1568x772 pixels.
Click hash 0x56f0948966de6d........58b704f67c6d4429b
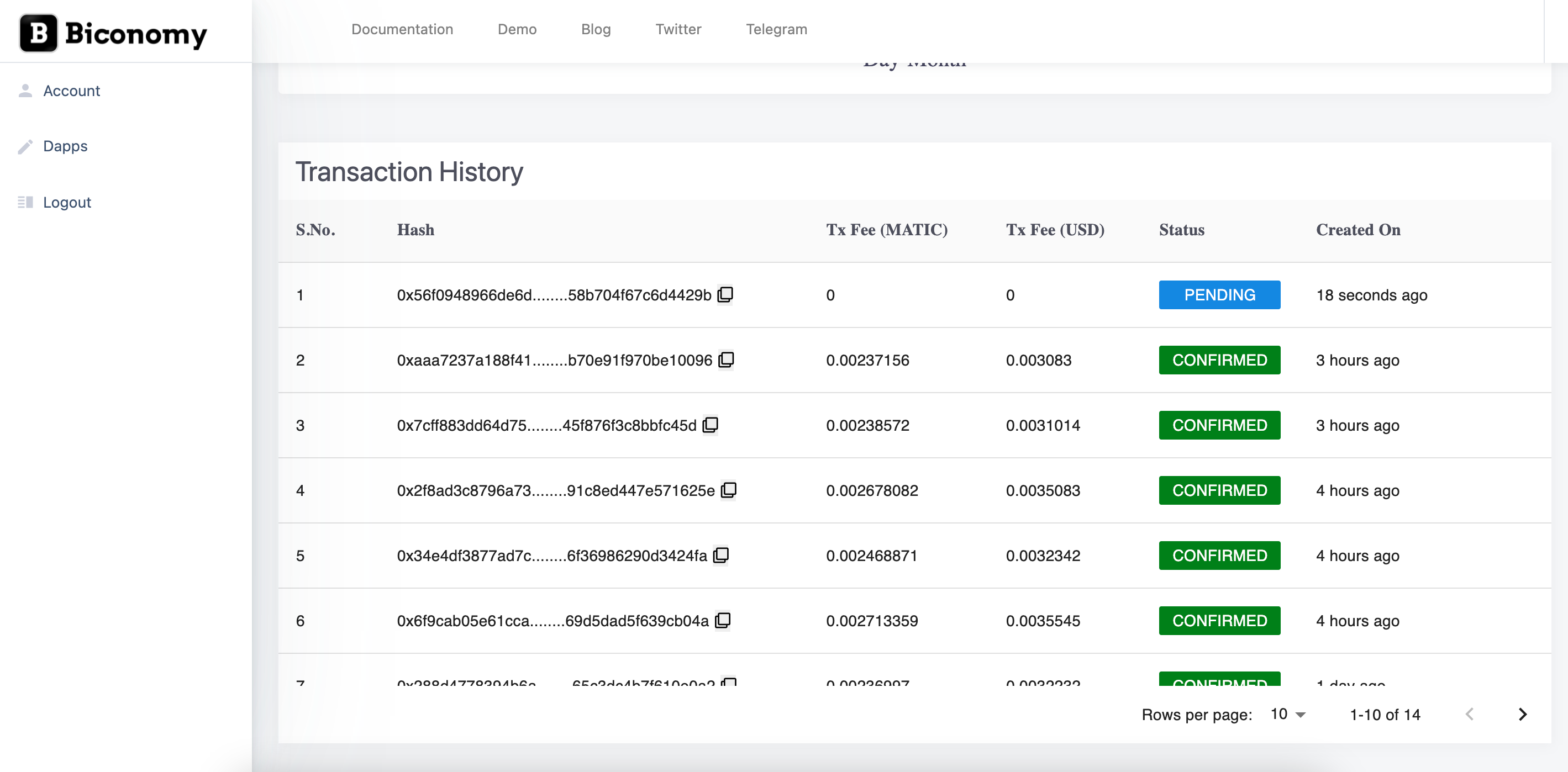554,295
